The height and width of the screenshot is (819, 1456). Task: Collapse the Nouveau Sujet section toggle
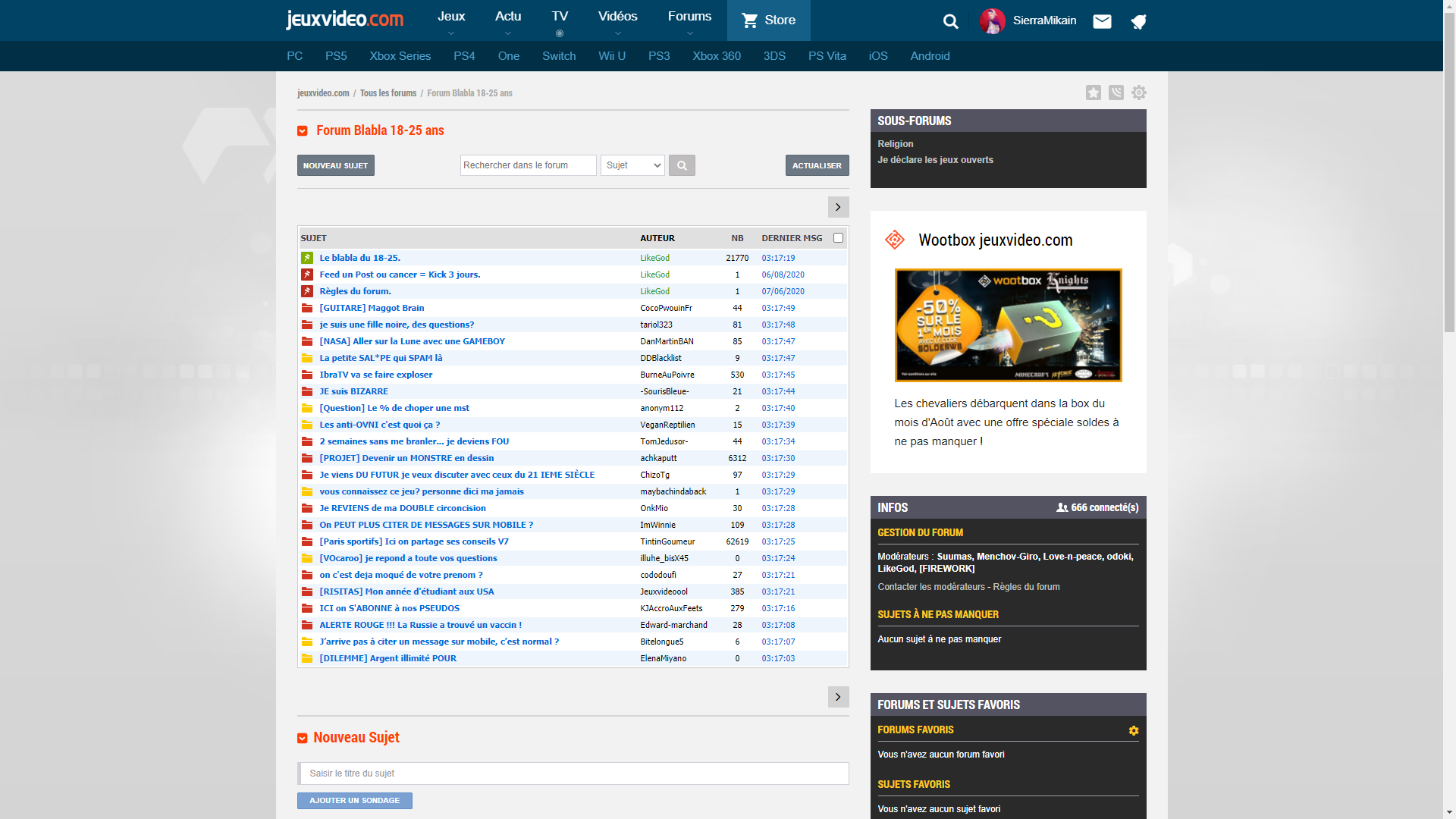click(x=303, y=739)
